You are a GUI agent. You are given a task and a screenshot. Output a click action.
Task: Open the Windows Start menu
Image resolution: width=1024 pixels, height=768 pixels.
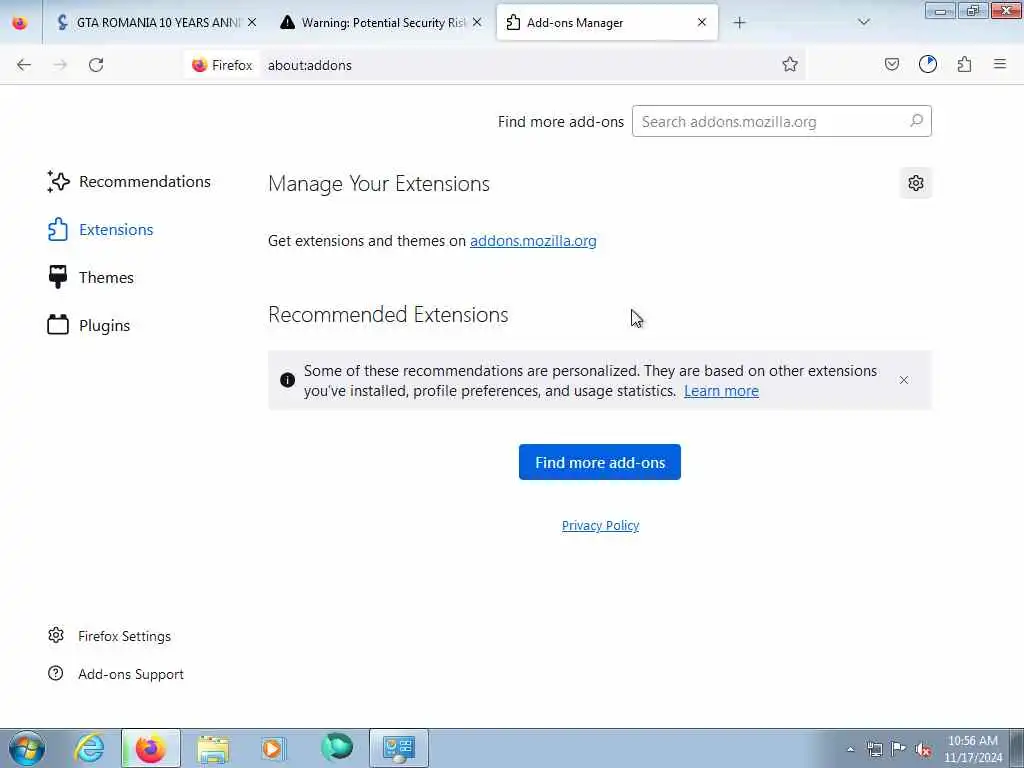[x=27, y=748]
